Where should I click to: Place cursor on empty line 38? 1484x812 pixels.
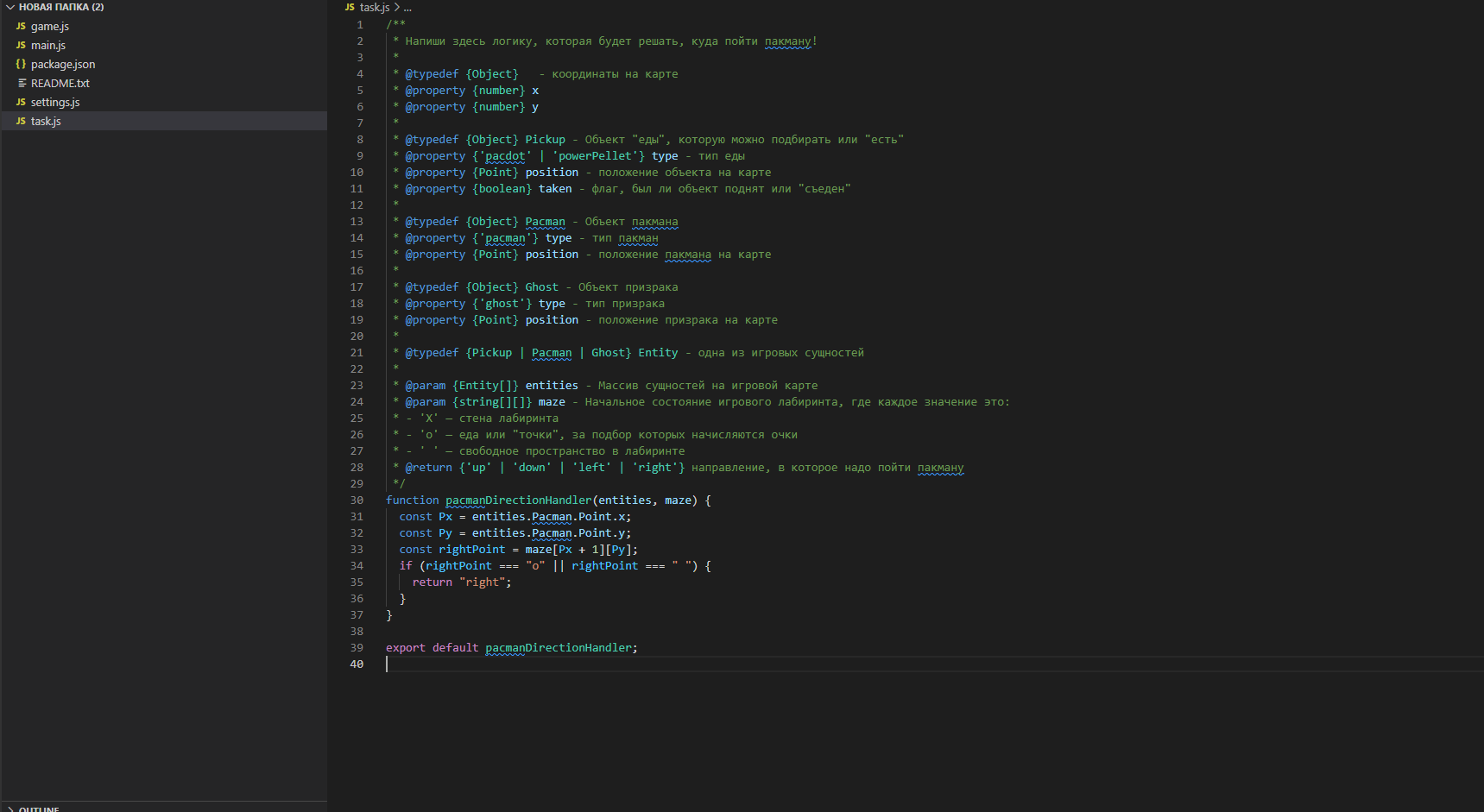coord(934,632)
